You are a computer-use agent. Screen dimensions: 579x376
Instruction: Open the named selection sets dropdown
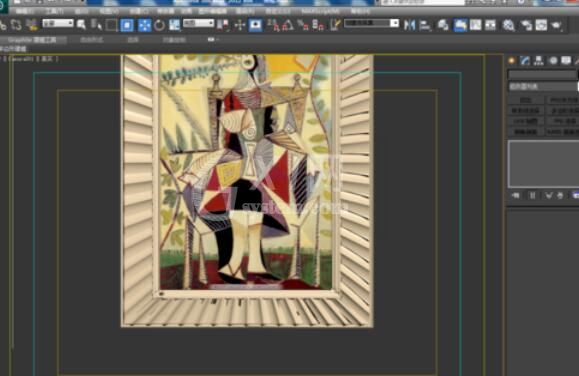371,23
